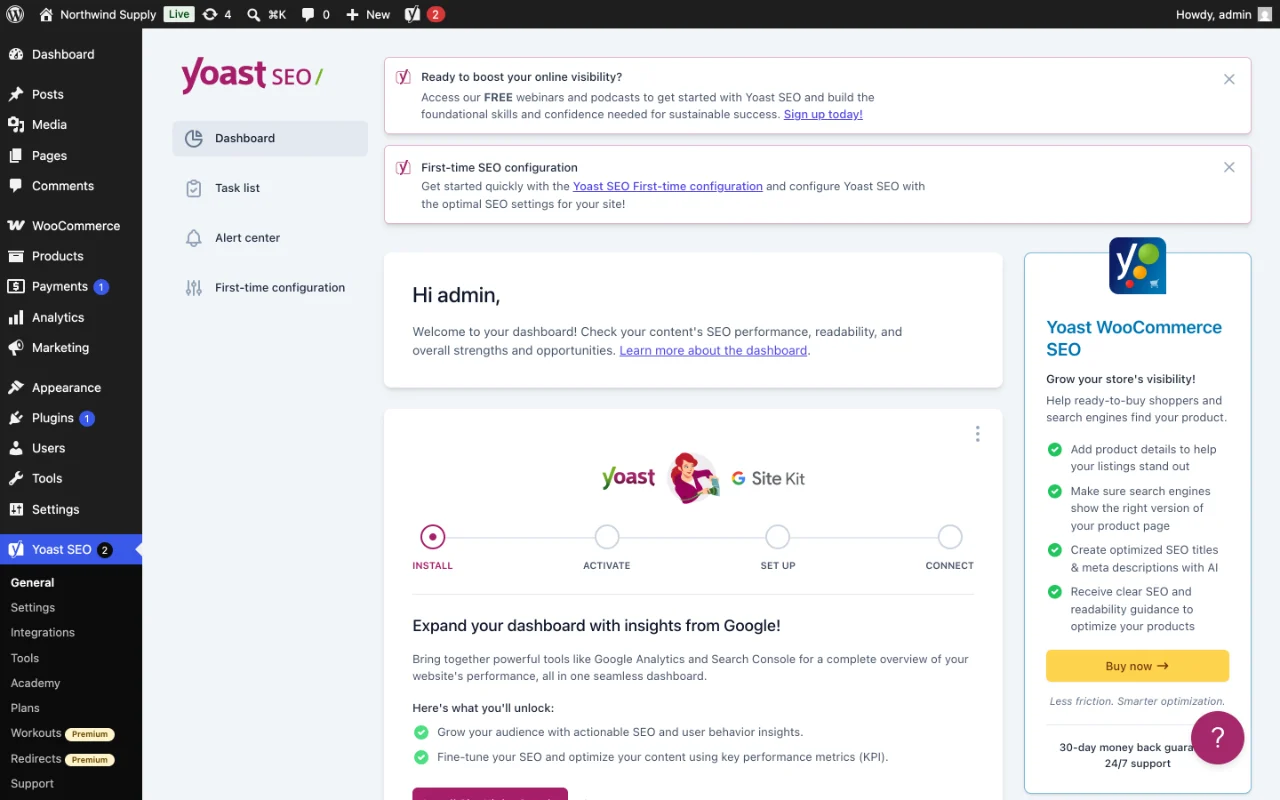1280x800 pixels.
Task: Click New in the admin bar
Action: (x=368, y=14)
